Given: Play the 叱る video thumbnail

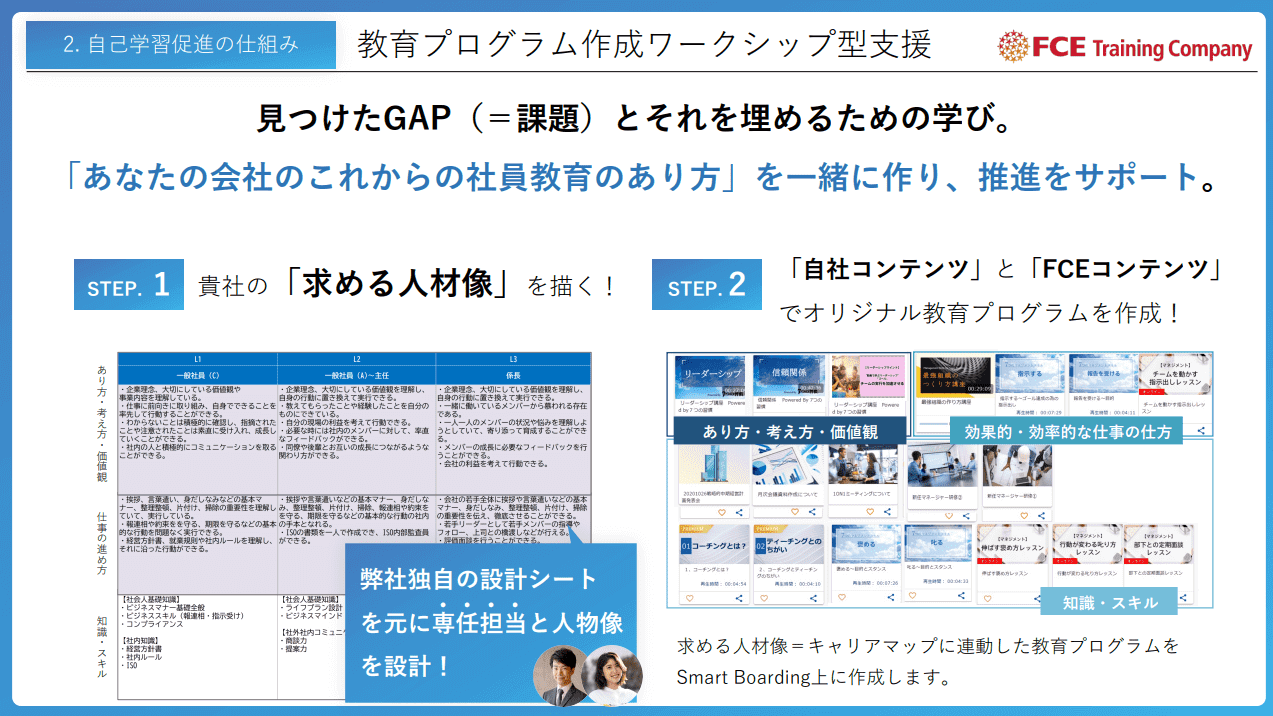Looking at the screenshot, I should coord(938,544).
